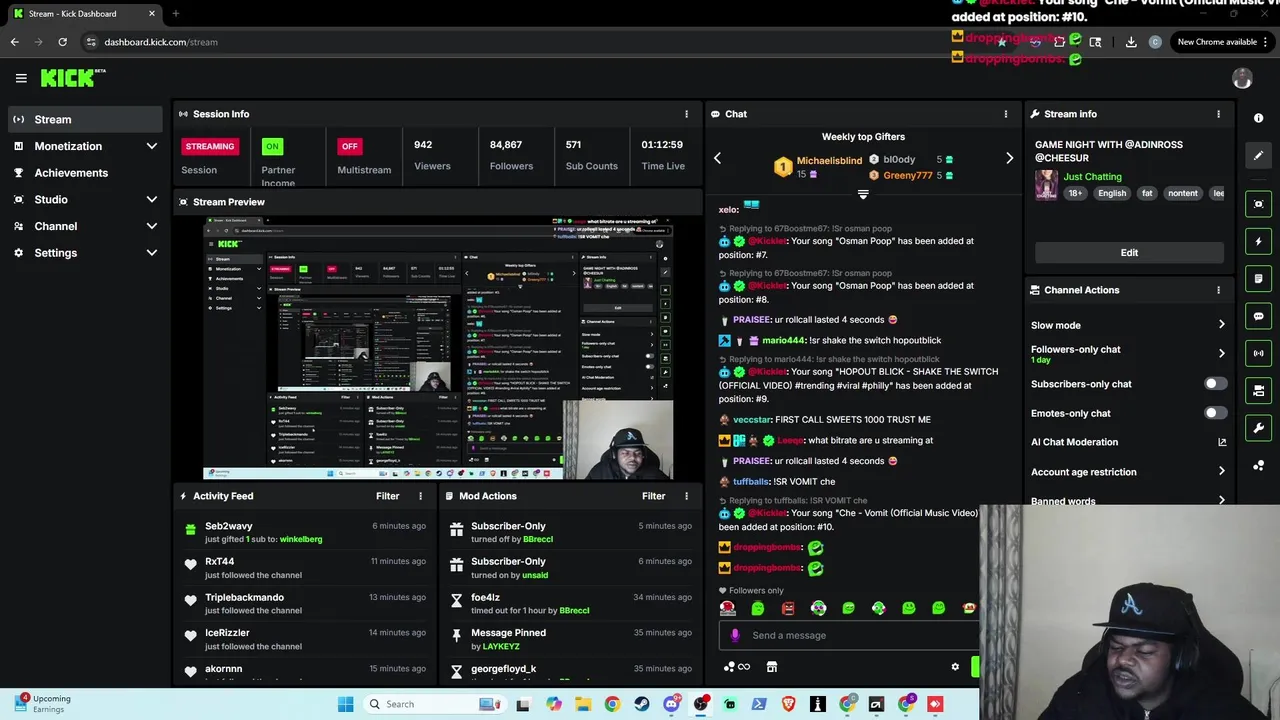Screen dimensions: 1280x720
Task: Open Windows Start menu
Action: tap(345, 704)
